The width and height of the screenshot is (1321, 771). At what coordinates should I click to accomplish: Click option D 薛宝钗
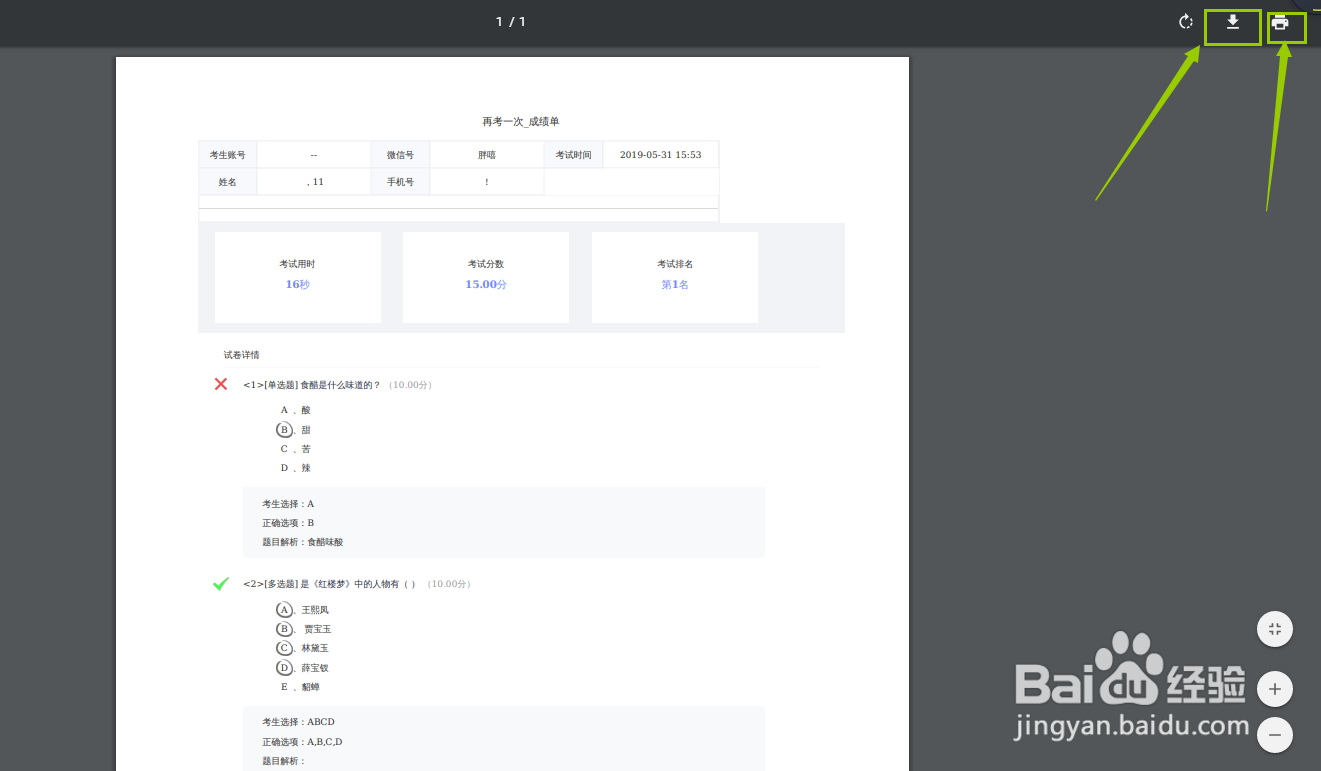[x=302, y=668]
